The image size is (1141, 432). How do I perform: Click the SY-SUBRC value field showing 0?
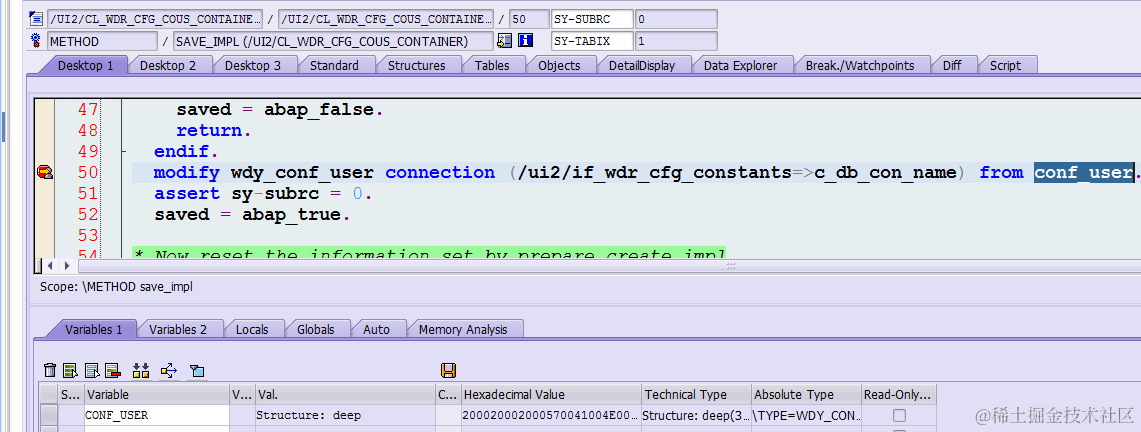(x=676, y=19)
